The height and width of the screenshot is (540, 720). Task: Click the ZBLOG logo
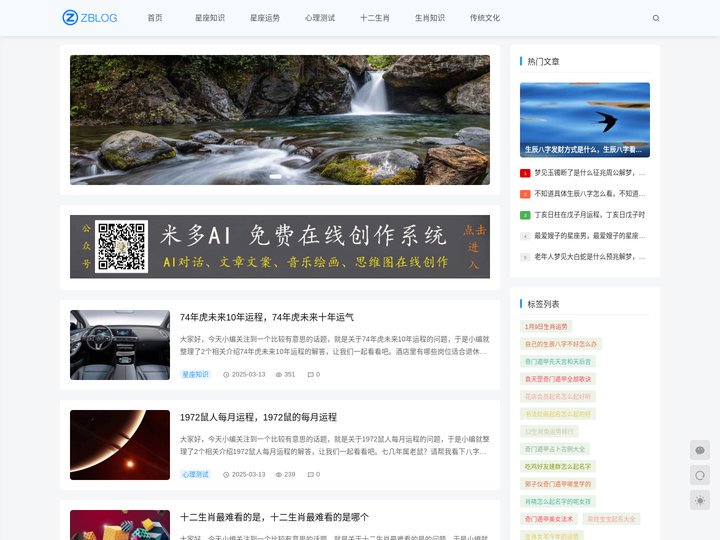90,18
